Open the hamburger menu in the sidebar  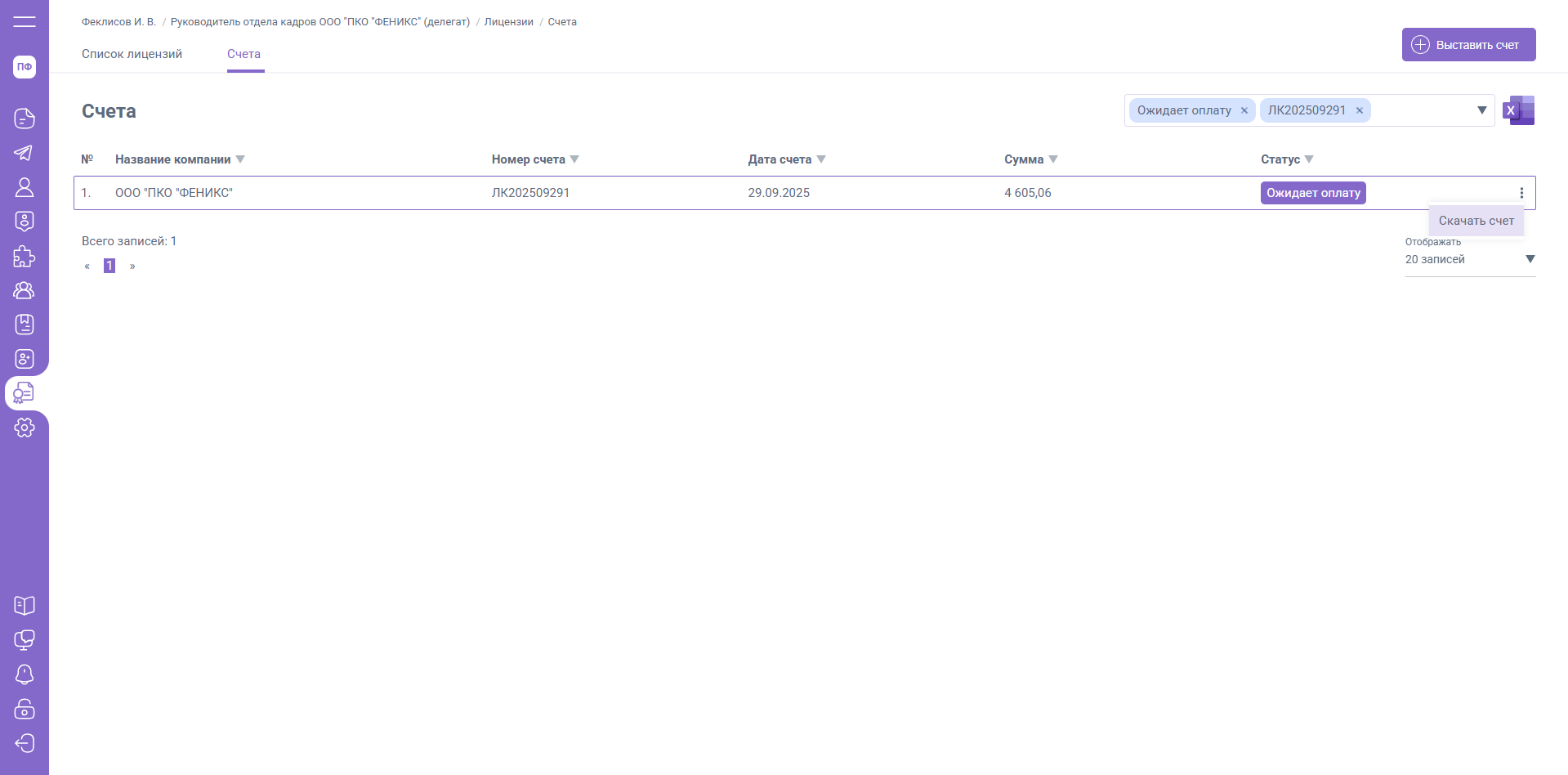25,21
